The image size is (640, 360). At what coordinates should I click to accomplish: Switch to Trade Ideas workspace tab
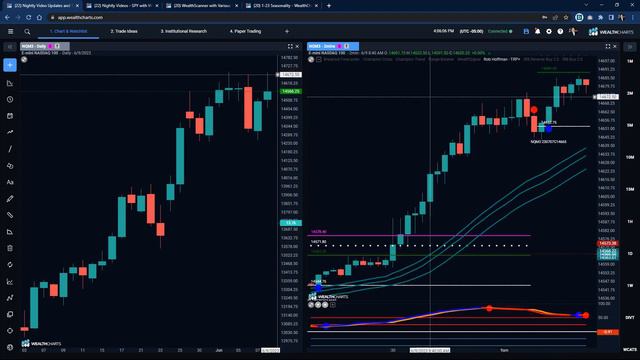pyautogui.click(x=124, y=31)
